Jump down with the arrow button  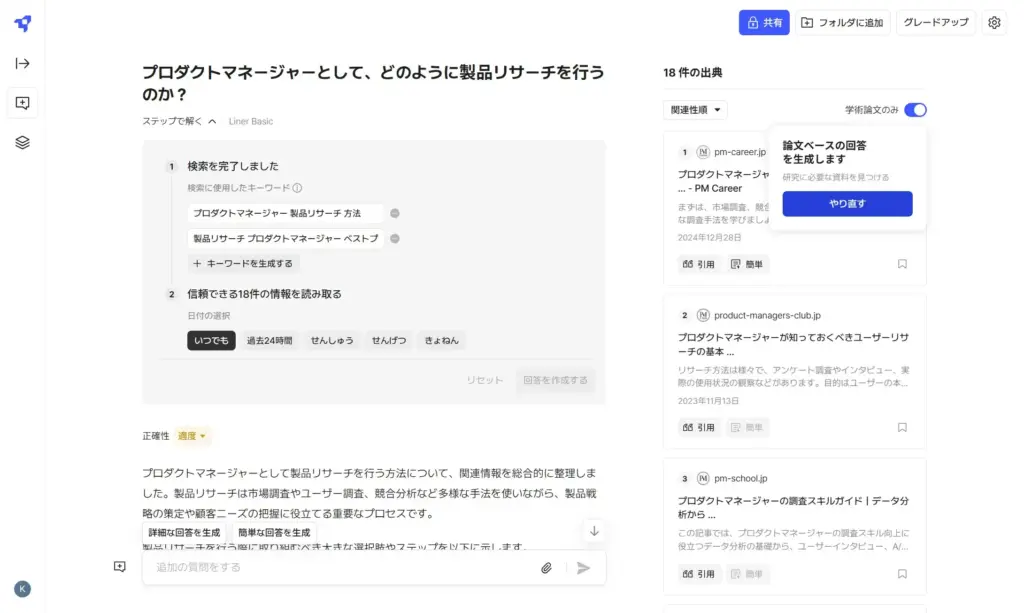[x=594, y=531]
